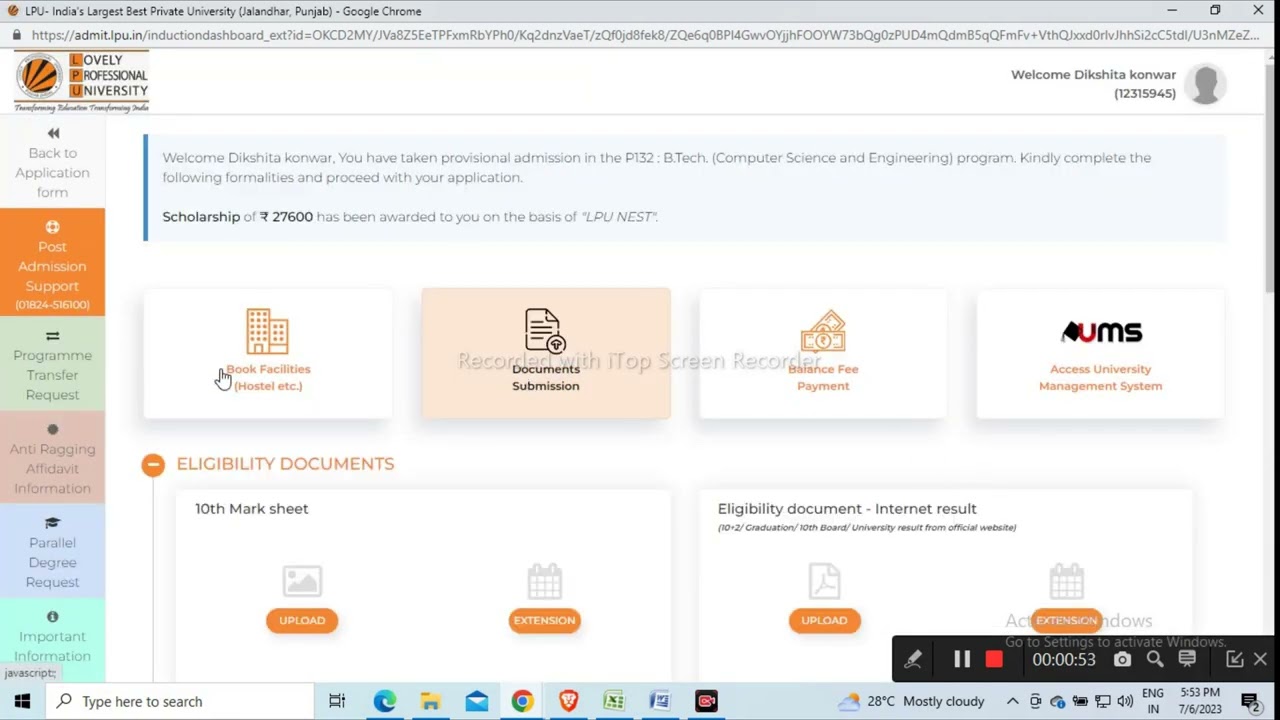This screenshot has height=720, width=1280.
Task: Request extension for 10th Mark sheet
Action: click(544, 620)
